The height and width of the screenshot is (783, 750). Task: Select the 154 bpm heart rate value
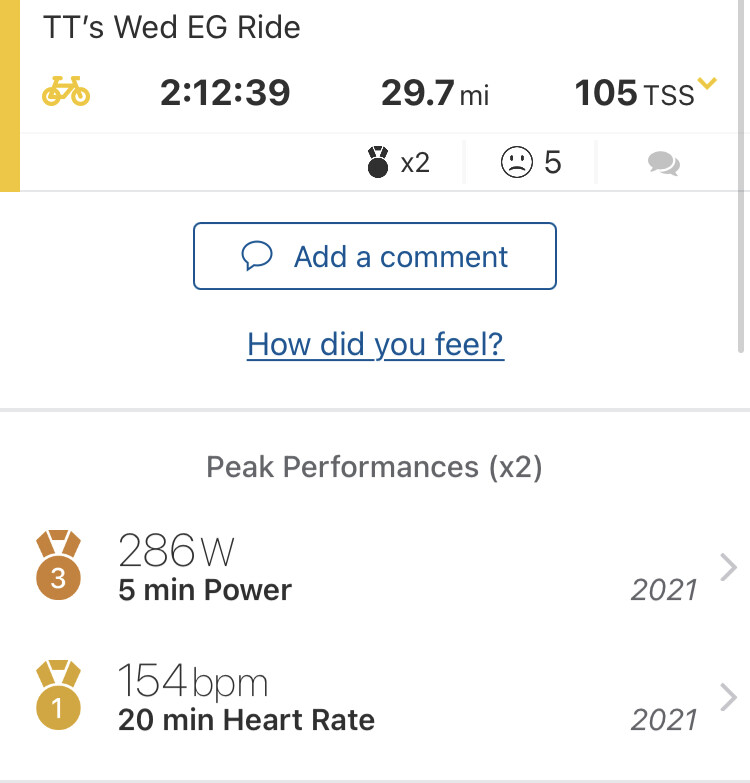coord(193,682)
